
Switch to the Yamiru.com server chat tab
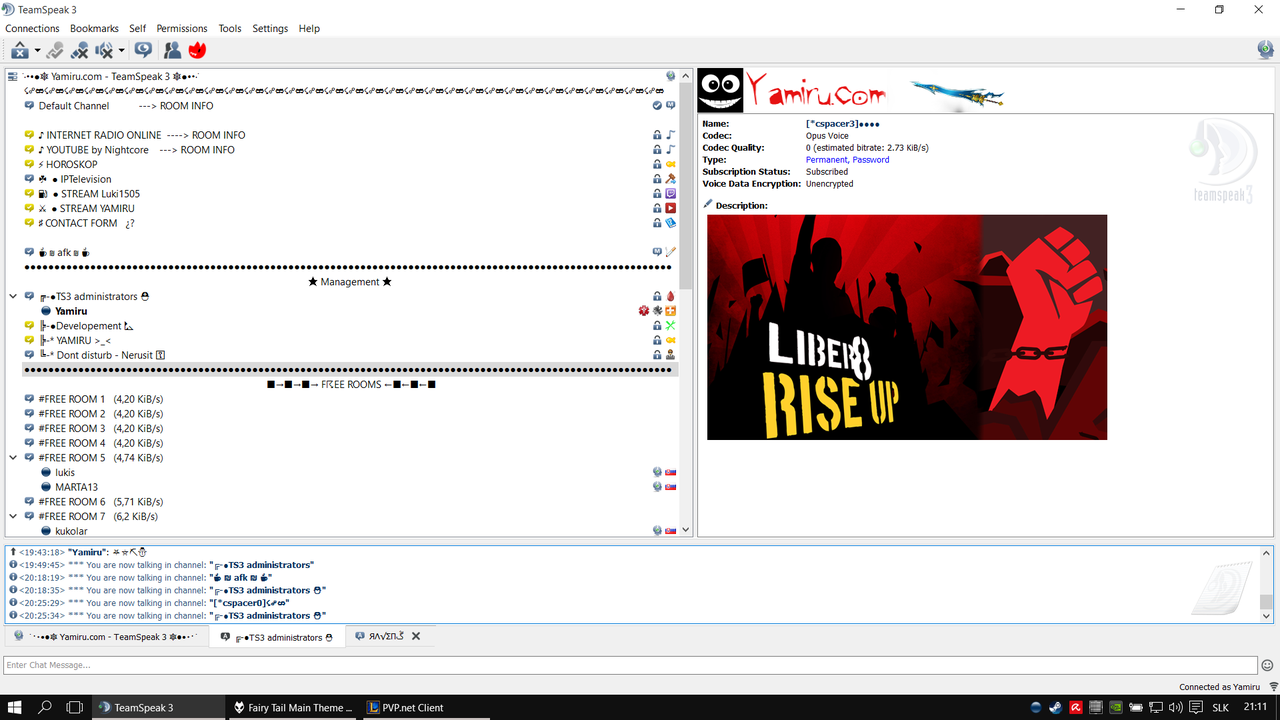[x=106, y=636]
